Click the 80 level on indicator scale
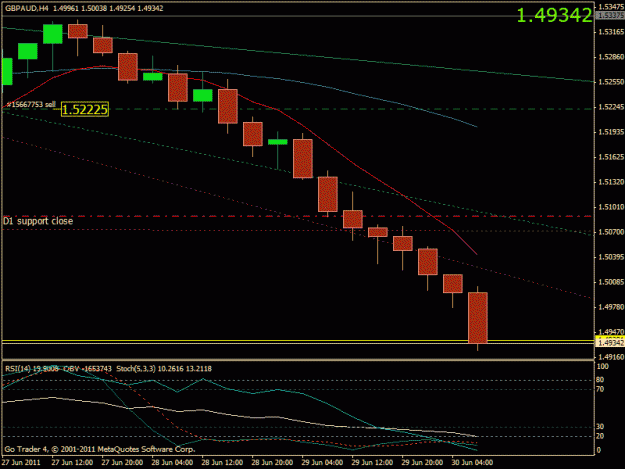 pos(600,380)
